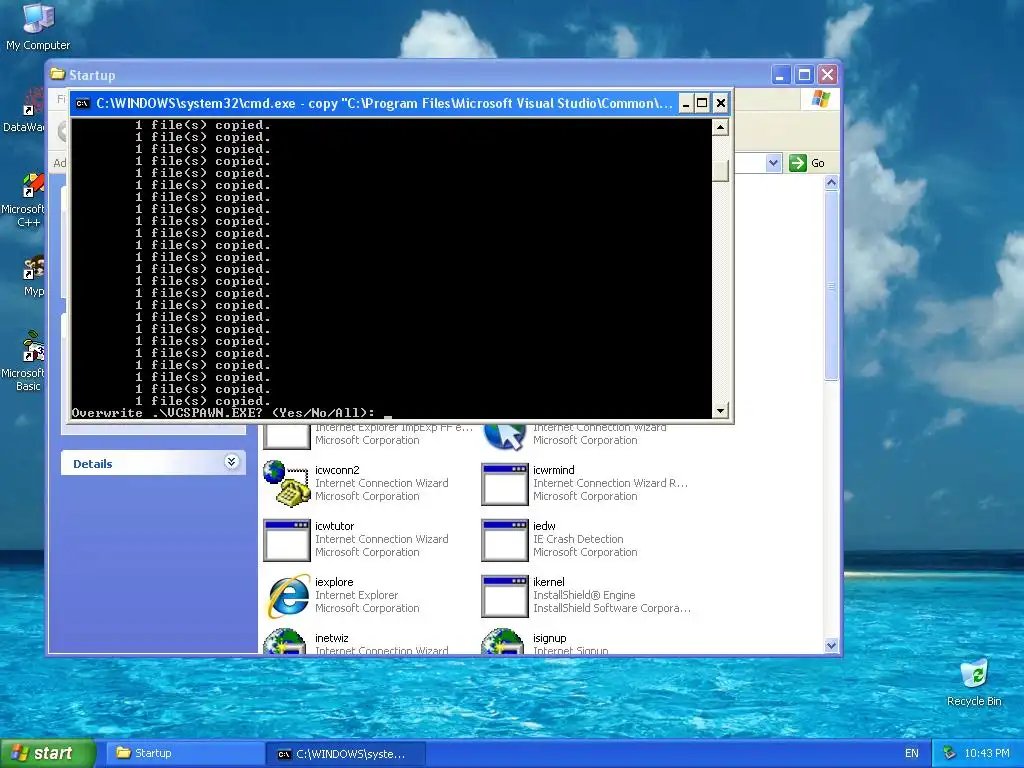The width and height of the screenshot is (1024, 768).
Task: Click the 10:43 PM clock
Action: click(x=987, y=753)
